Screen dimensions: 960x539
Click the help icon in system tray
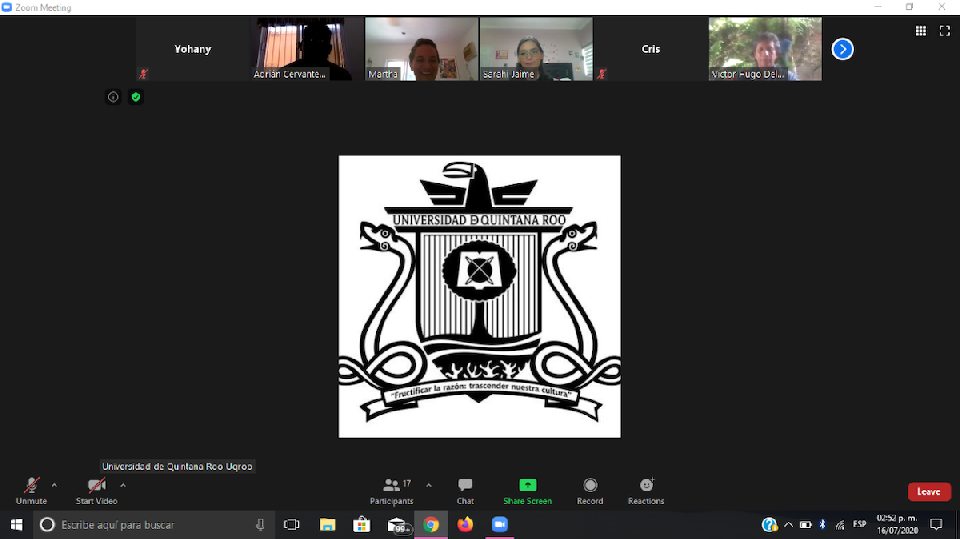pos(769,525)
